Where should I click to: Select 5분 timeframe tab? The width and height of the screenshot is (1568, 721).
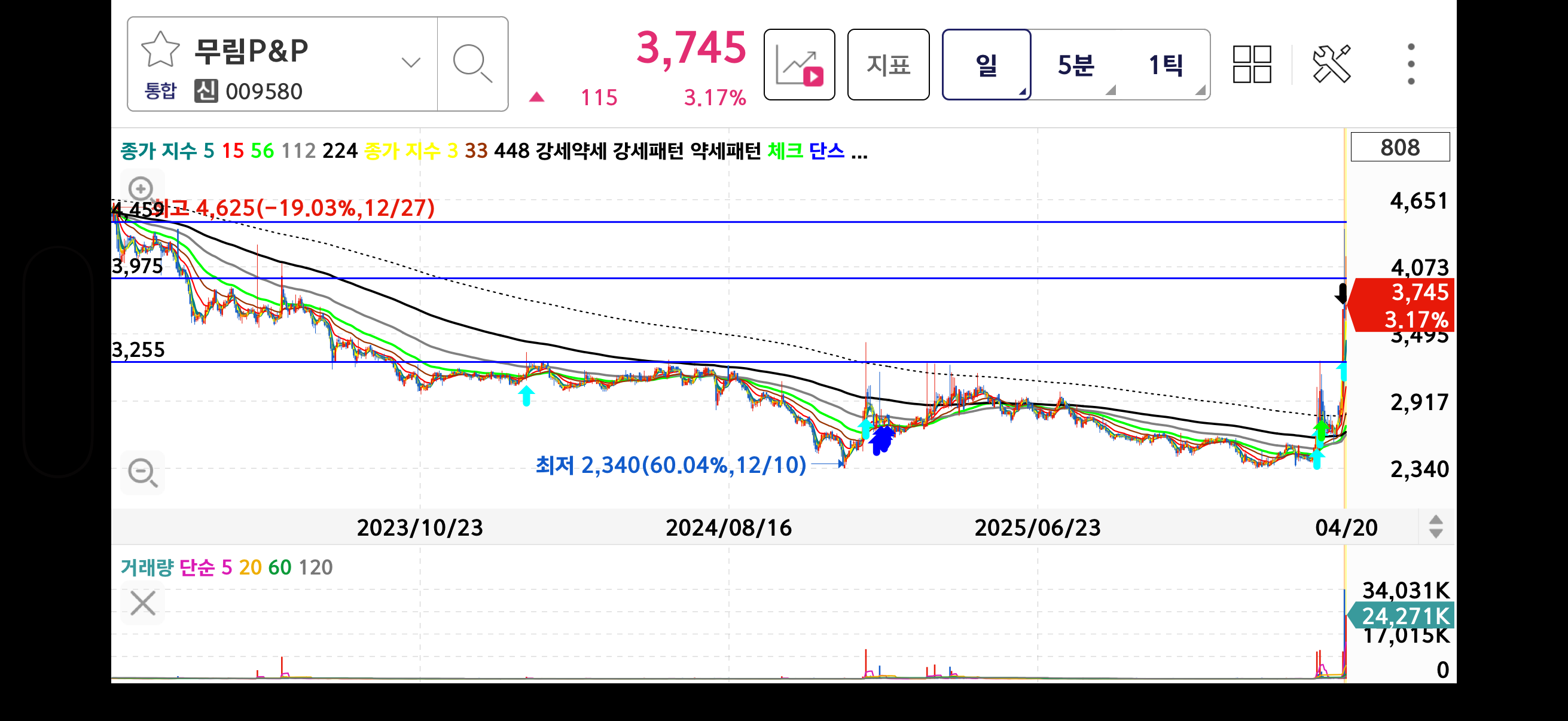point(1076,65)
